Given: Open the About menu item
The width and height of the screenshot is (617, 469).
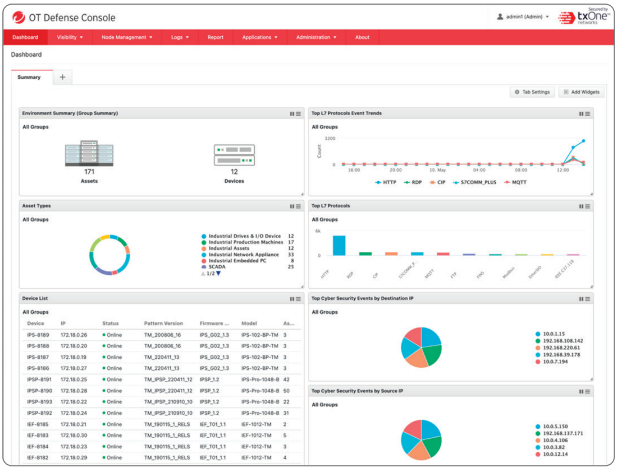Looking at the screenshot, I should point(362,37).
